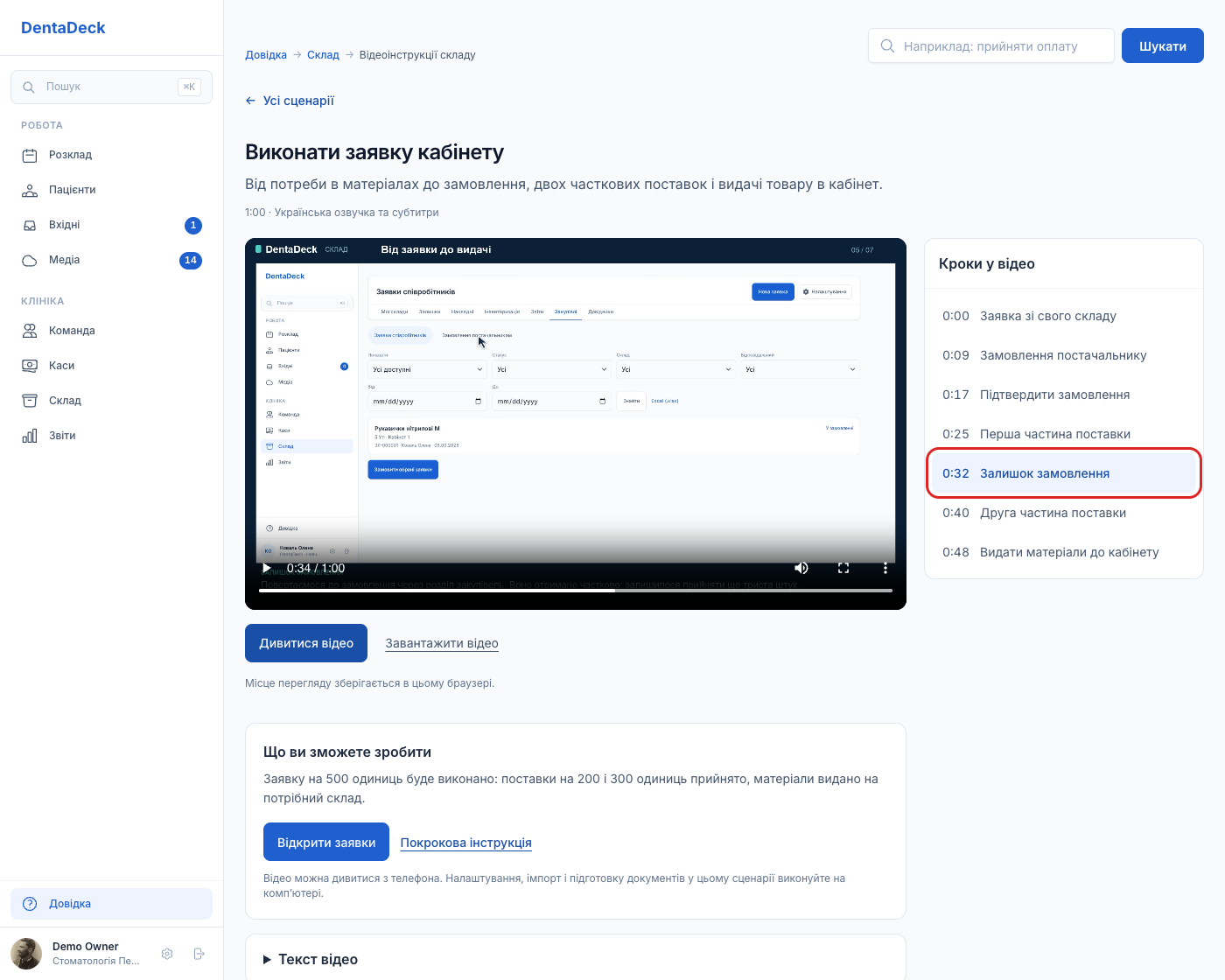Select step 0:17 Підтвердити замовлення

[1063, 395]
